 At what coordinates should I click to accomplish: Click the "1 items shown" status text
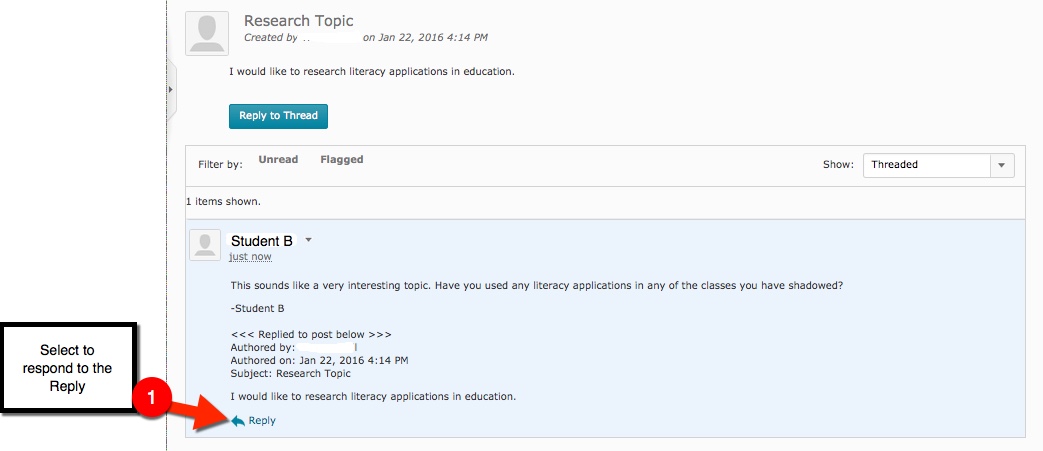click(x=223, y=201)
